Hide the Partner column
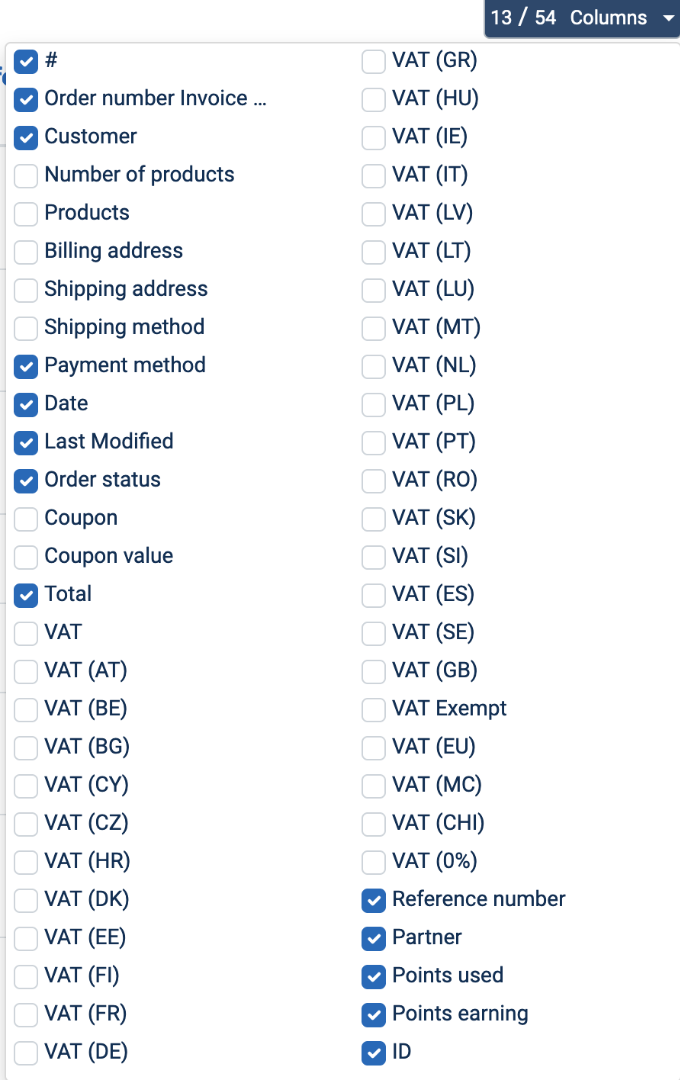Viewport: 680px width, 1080px height. tap(373, 938)
